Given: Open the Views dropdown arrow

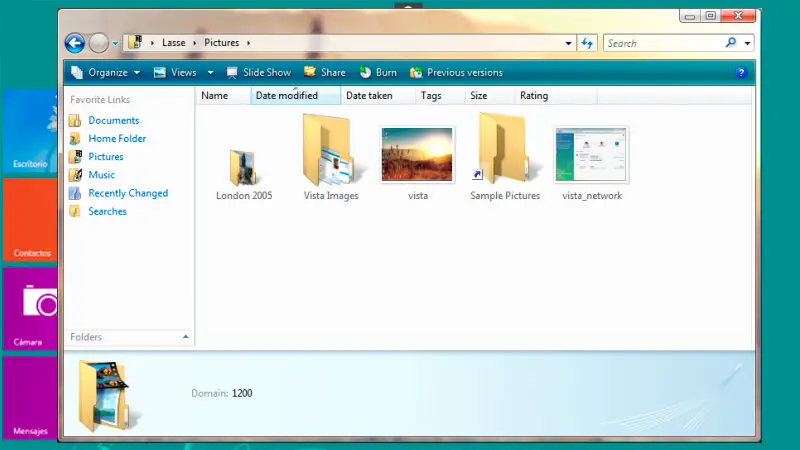Looking at the screenshot, I should click(x=210, y=72).
